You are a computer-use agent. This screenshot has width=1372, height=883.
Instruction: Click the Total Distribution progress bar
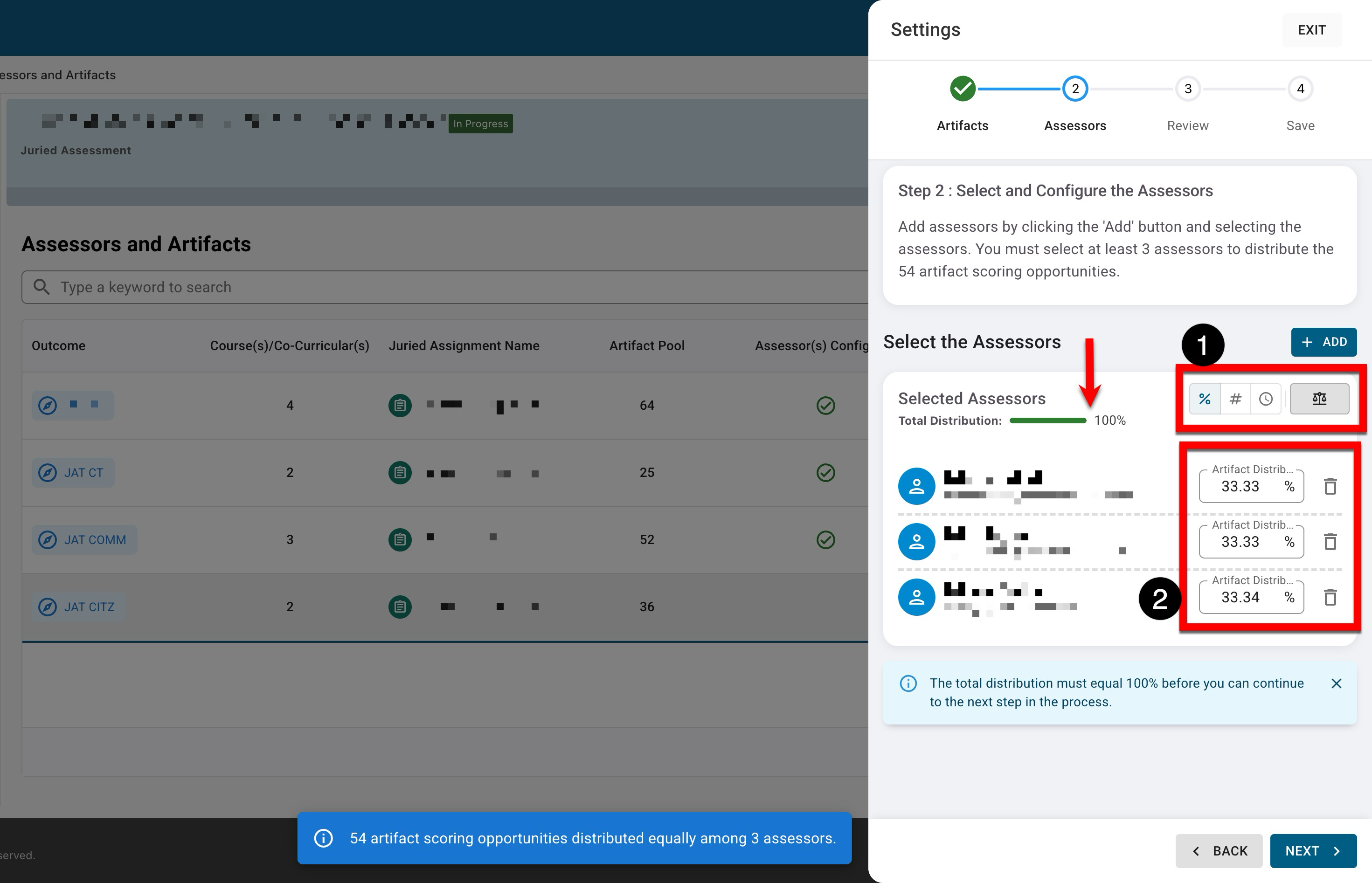click(1047, 421)
